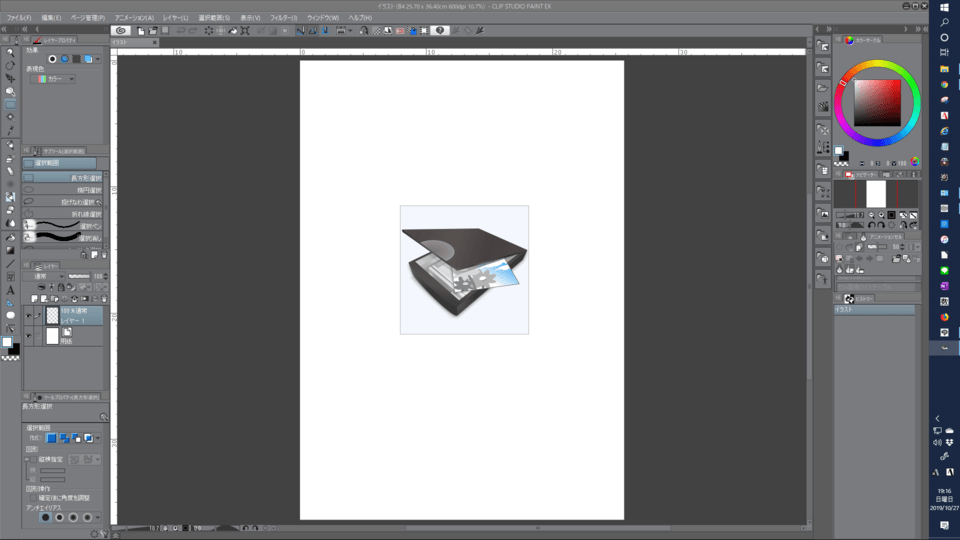Select the Zoom magnifier tool

coord(10,52)
